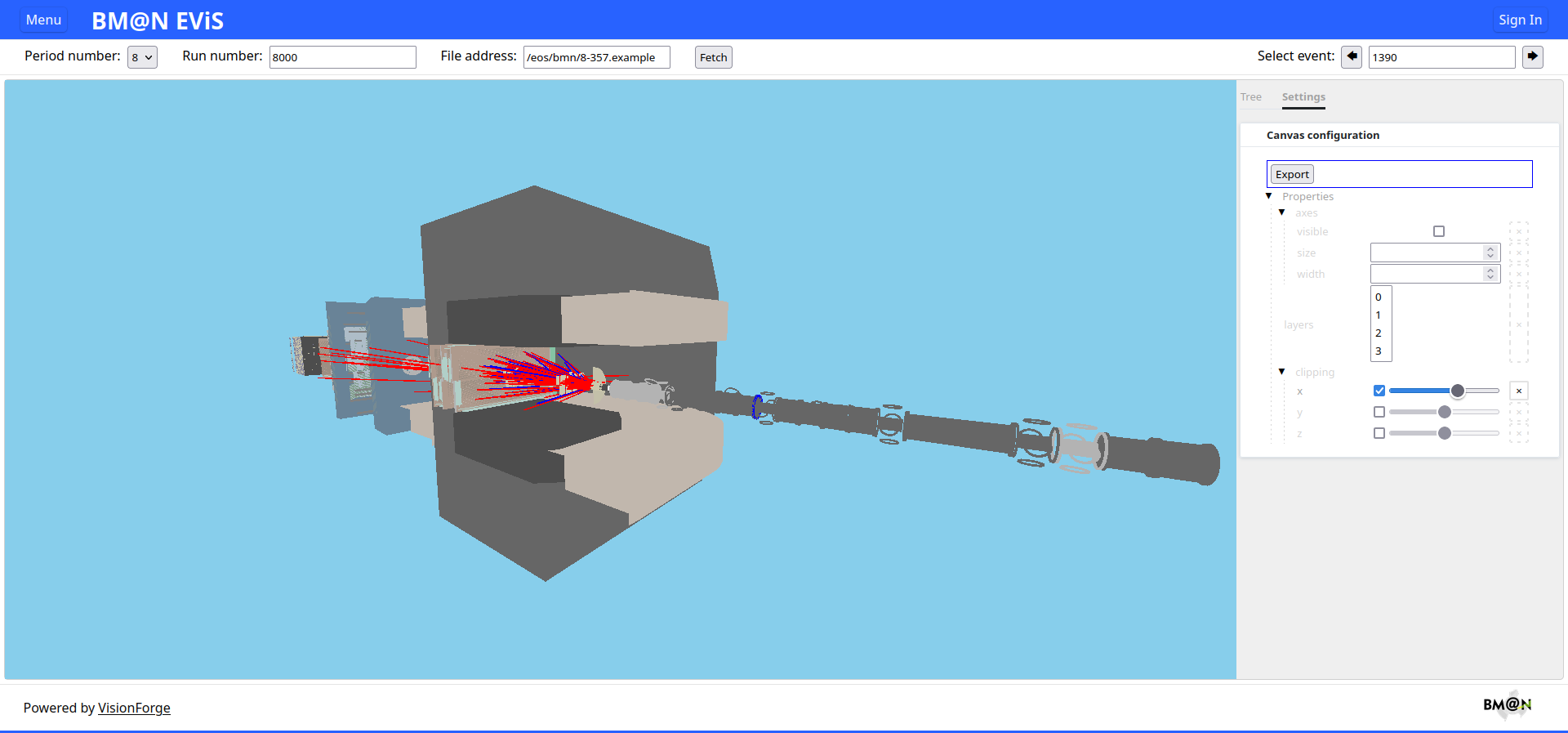1568x733 pixels.
Task: Click size field stepper arrows
Action: [x=1490, y=253]
